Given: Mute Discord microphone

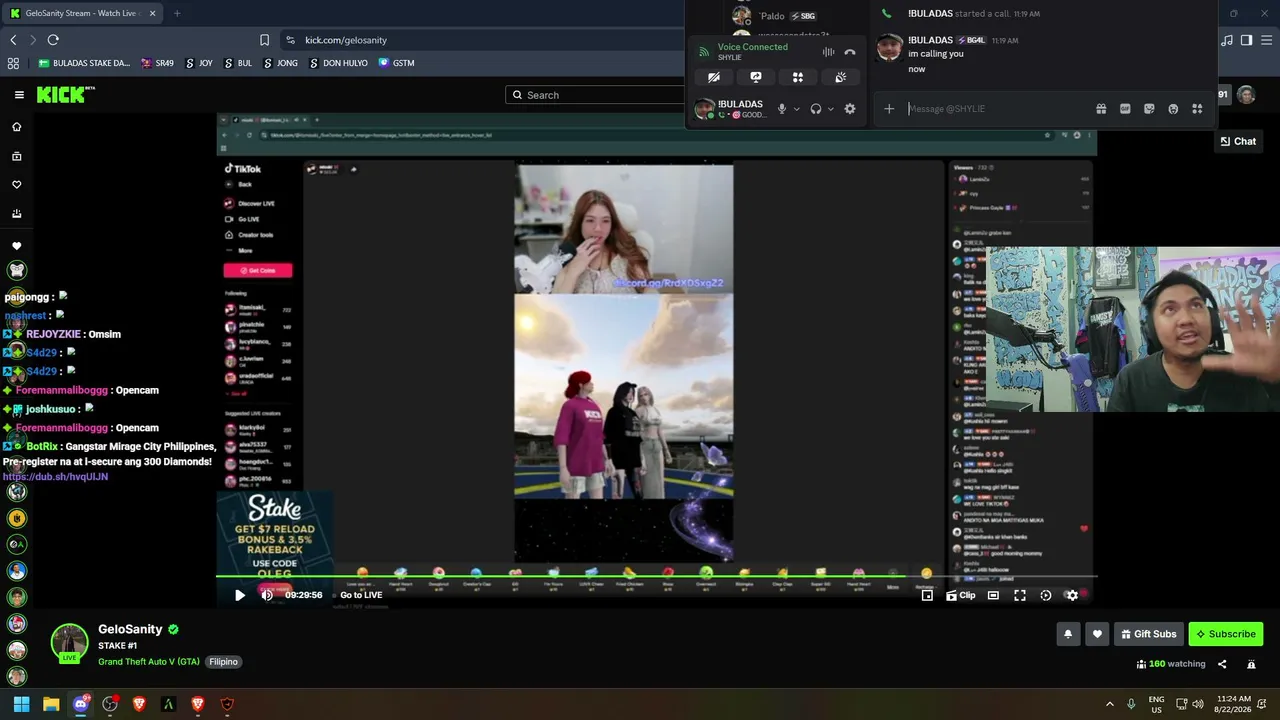Looking at the screenshot, I should coord(781,109).
